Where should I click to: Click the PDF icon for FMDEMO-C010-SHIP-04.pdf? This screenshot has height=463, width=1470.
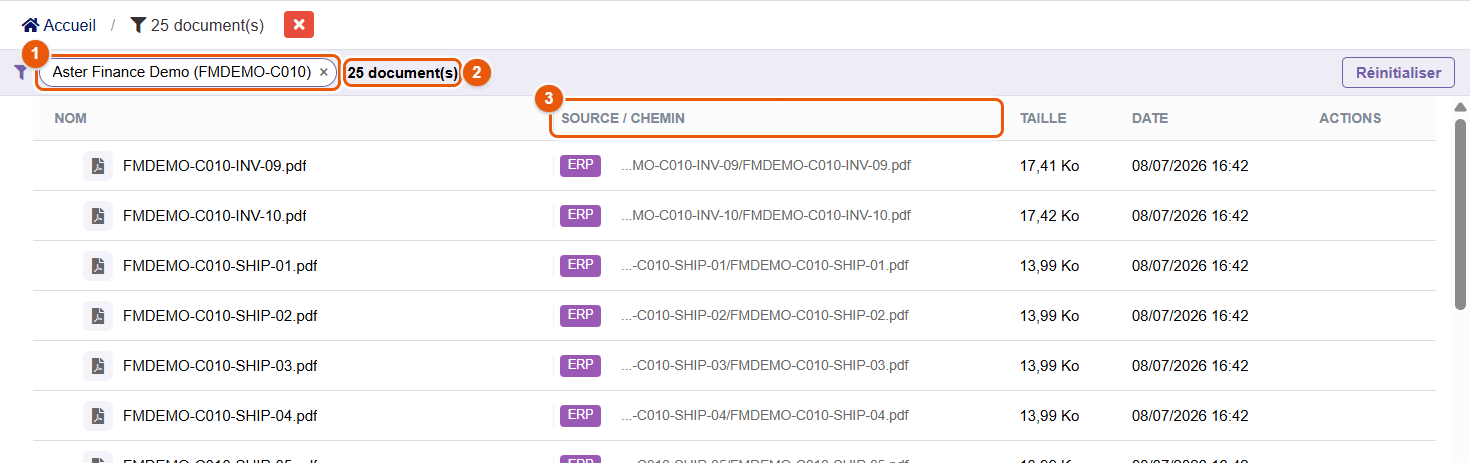coord(98,416)
